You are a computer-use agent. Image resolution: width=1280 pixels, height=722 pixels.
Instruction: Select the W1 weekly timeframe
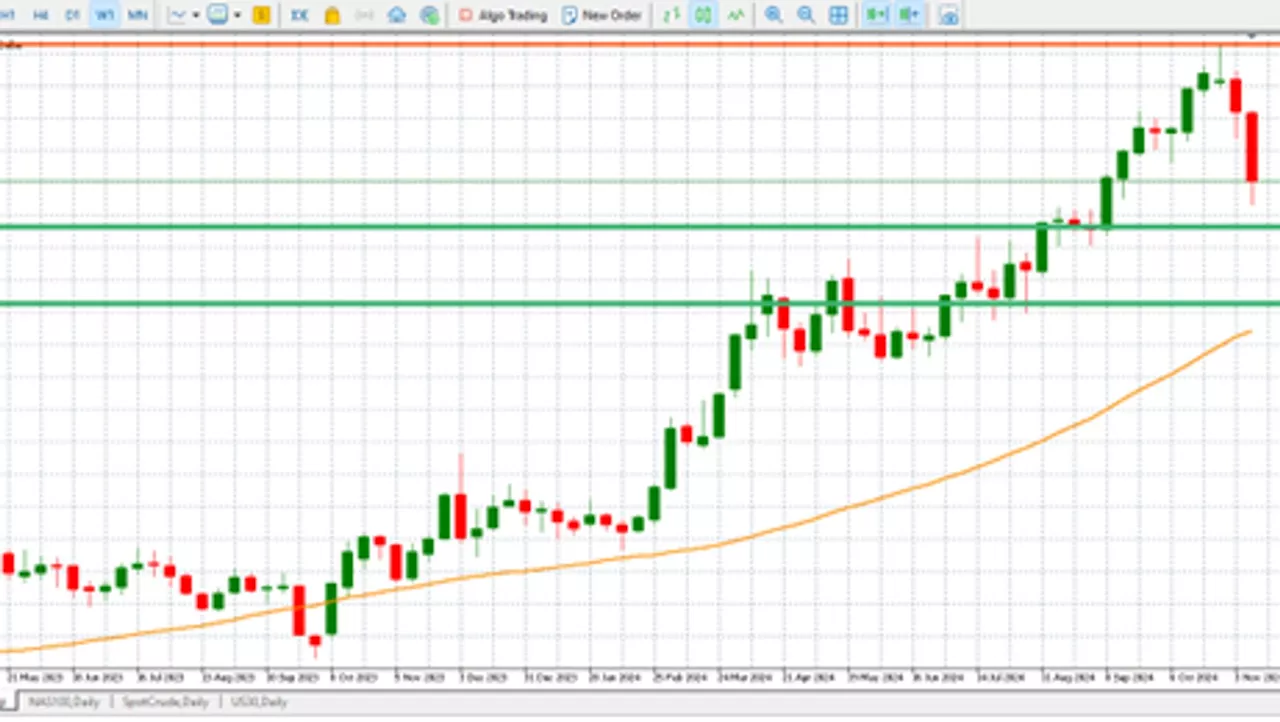point(104,15)
